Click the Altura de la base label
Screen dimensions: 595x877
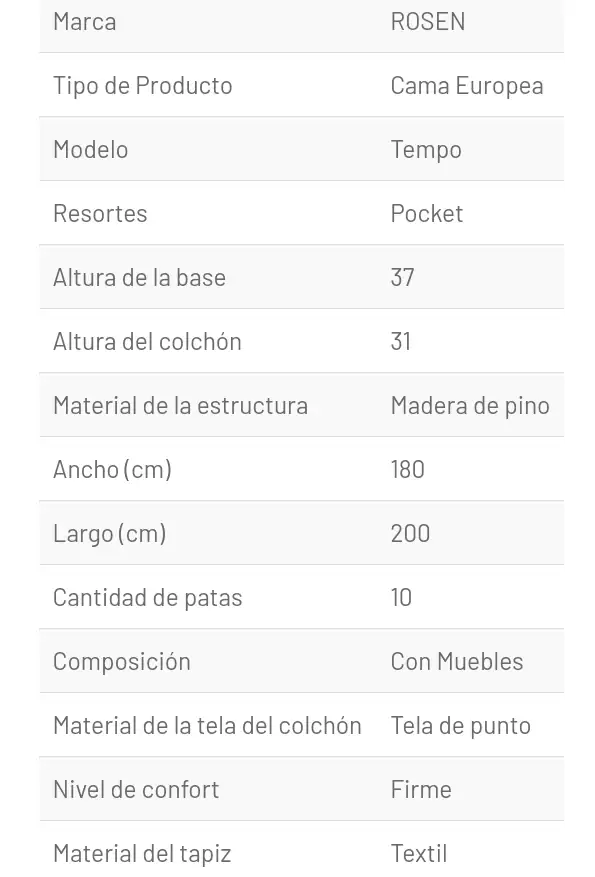[x=139, y=277]
